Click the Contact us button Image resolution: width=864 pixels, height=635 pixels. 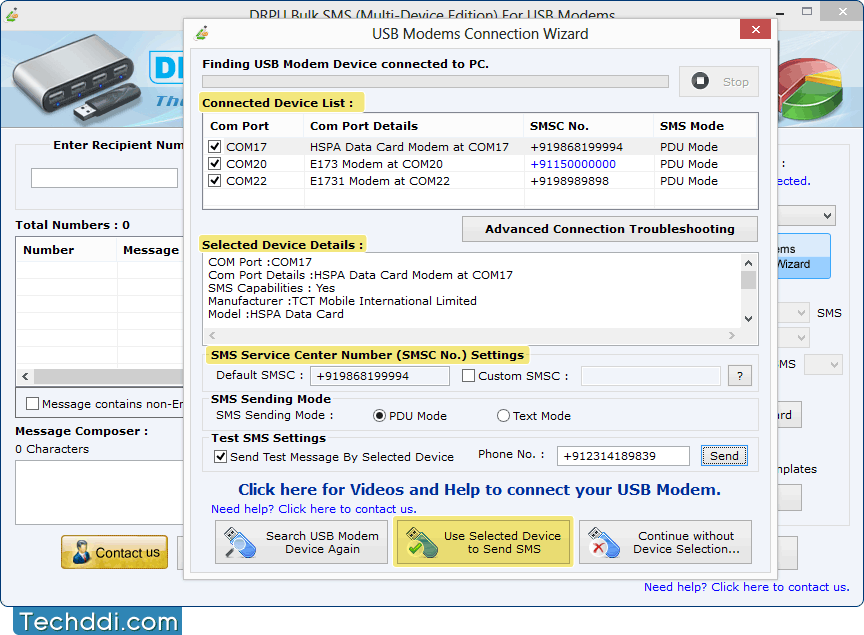(115, 552)
